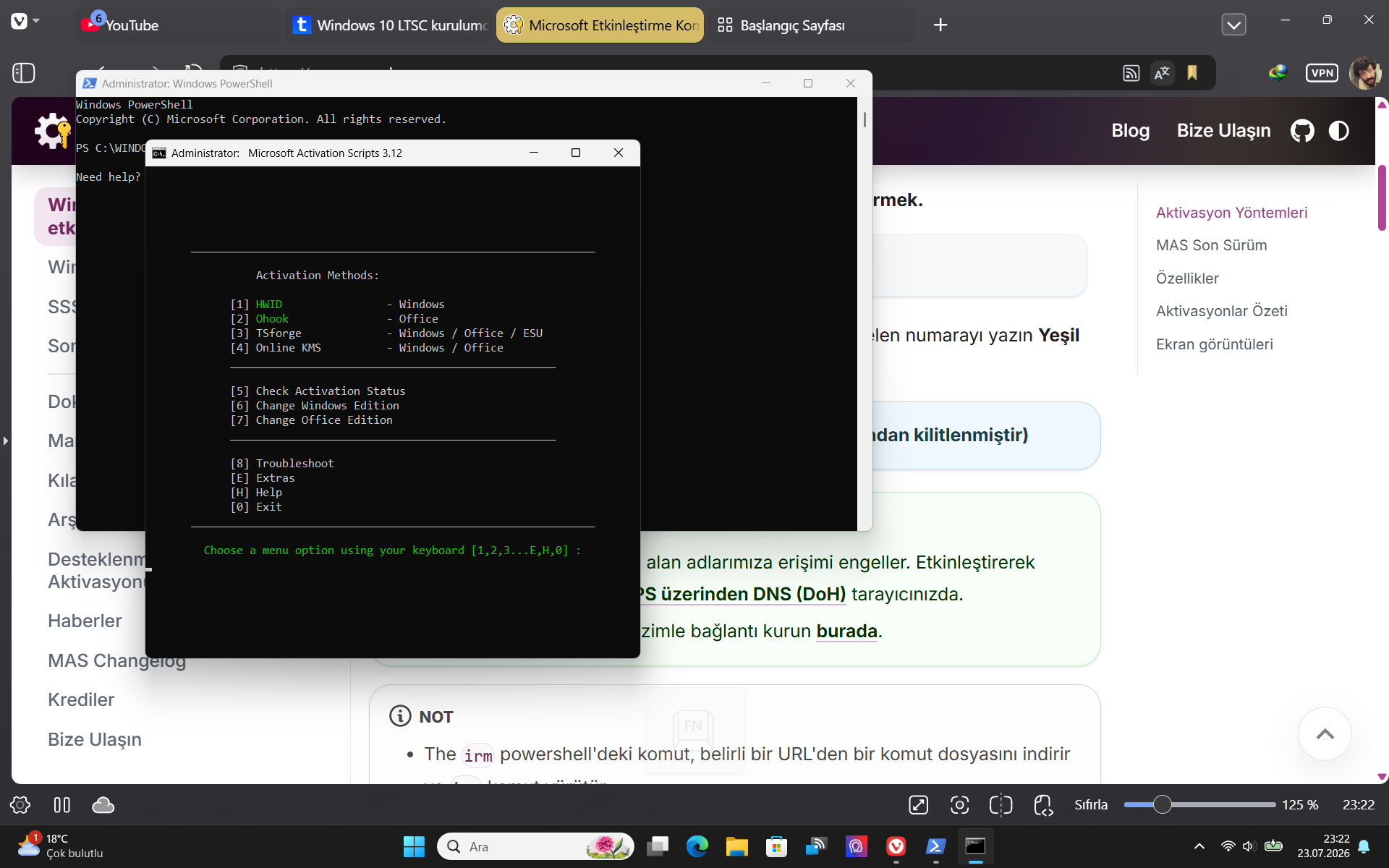
Task: Follow the DNS (DoH) link
Action: coord(743,594)
